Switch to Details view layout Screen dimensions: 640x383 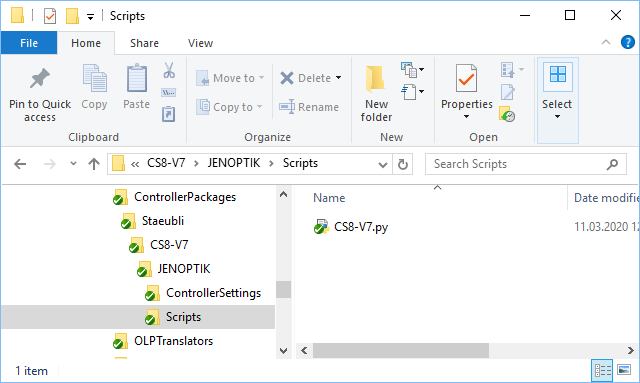click(602, 370)
